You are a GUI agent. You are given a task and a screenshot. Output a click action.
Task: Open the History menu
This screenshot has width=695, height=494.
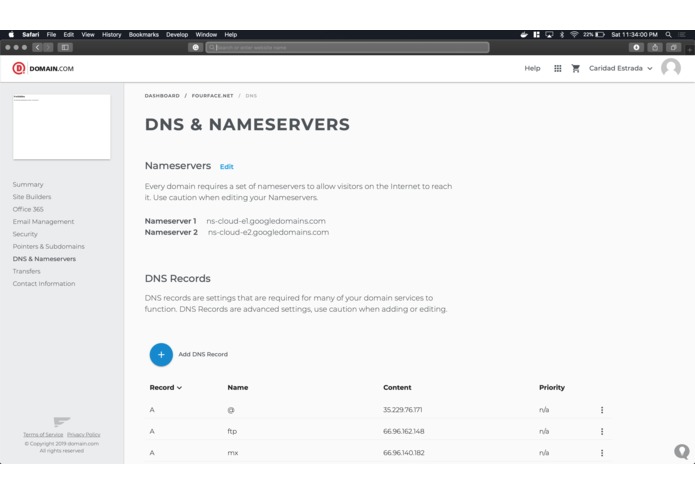pos(112,35)
